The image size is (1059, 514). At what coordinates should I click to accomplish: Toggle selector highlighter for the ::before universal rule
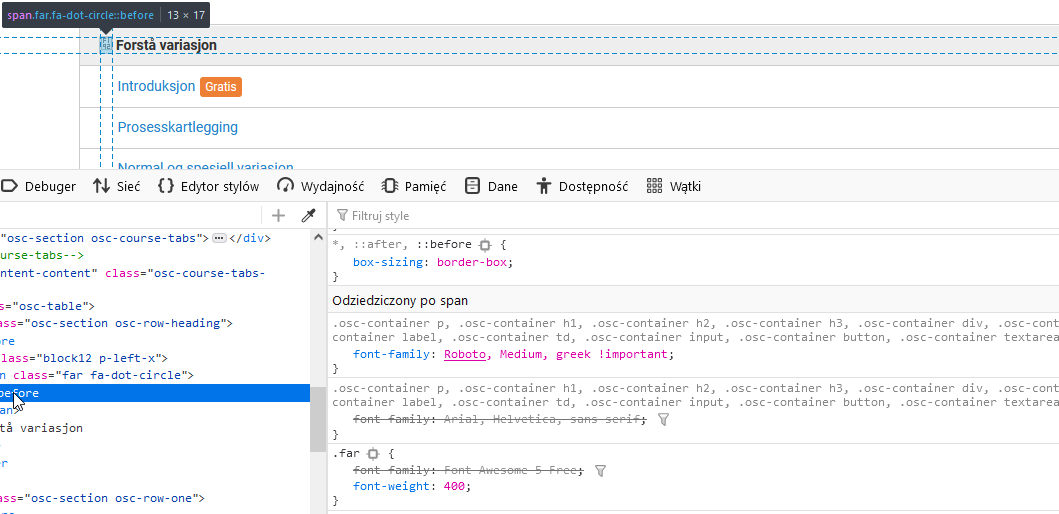tap(485, 244)
